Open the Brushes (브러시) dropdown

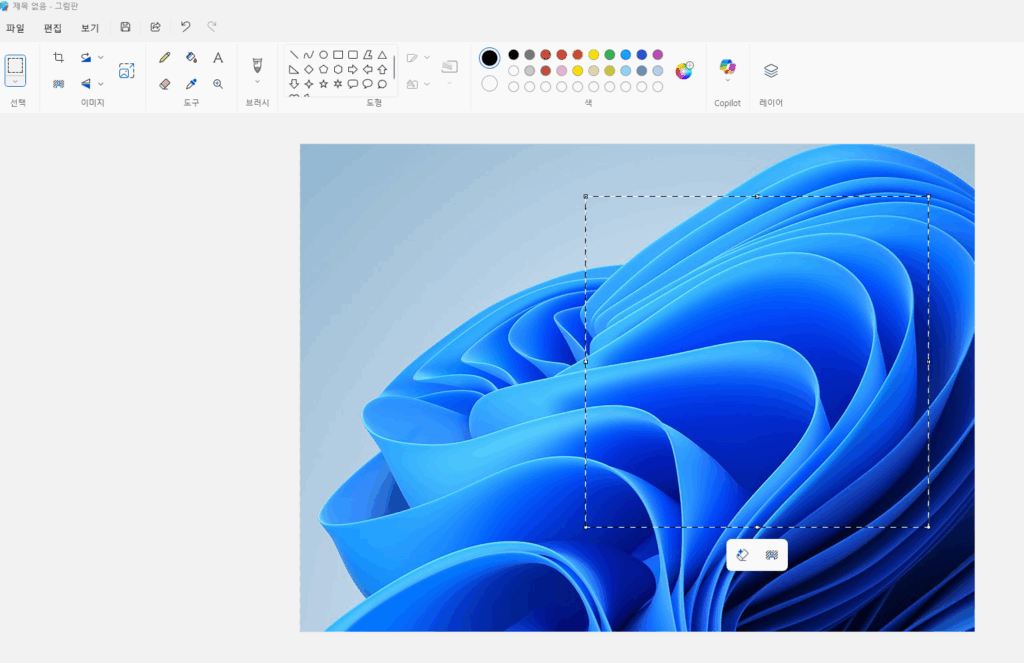coord(257,82)
